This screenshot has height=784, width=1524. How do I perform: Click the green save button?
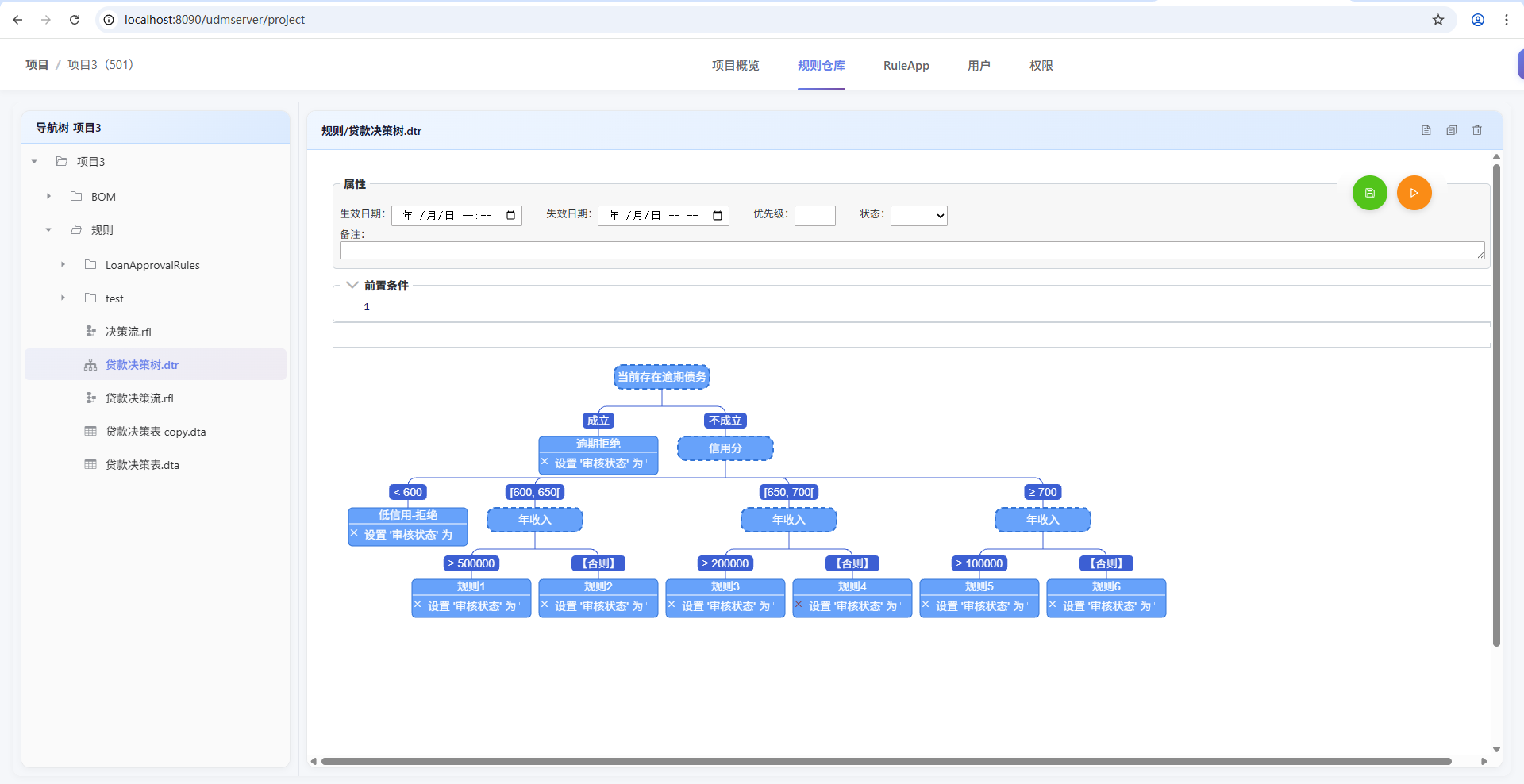tap(1369, 193)
